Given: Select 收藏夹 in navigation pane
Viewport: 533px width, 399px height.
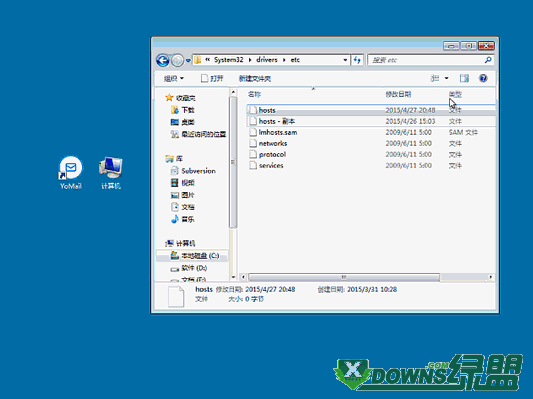Looking at the screenshot, I should point(180,98).
